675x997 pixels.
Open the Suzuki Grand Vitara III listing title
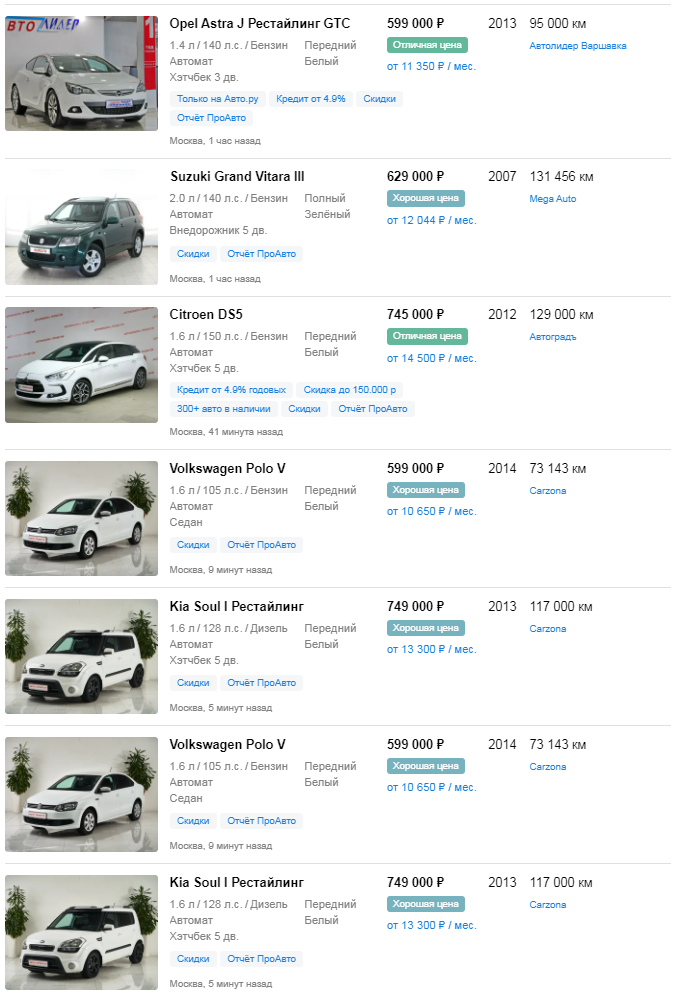(237, 177)
